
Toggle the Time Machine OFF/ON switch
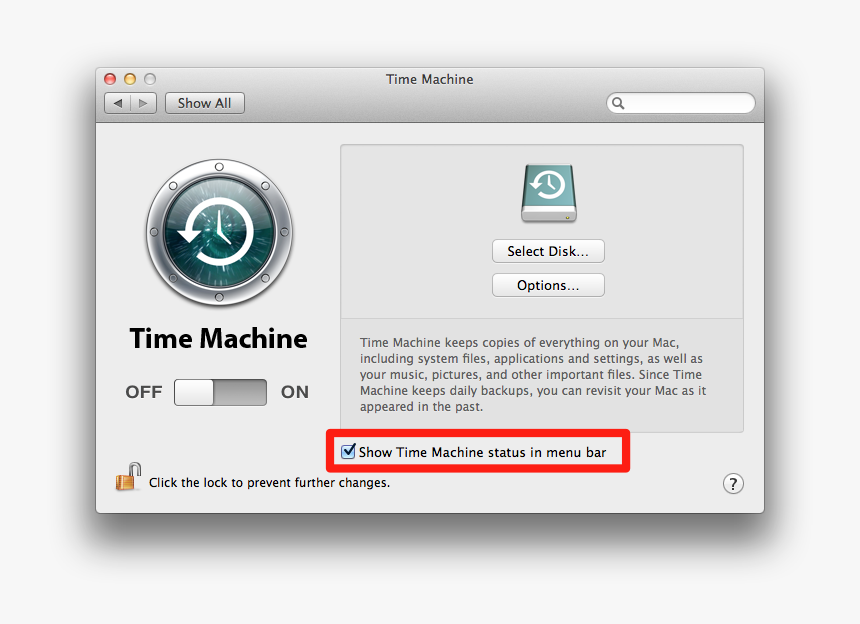point(220,392)
